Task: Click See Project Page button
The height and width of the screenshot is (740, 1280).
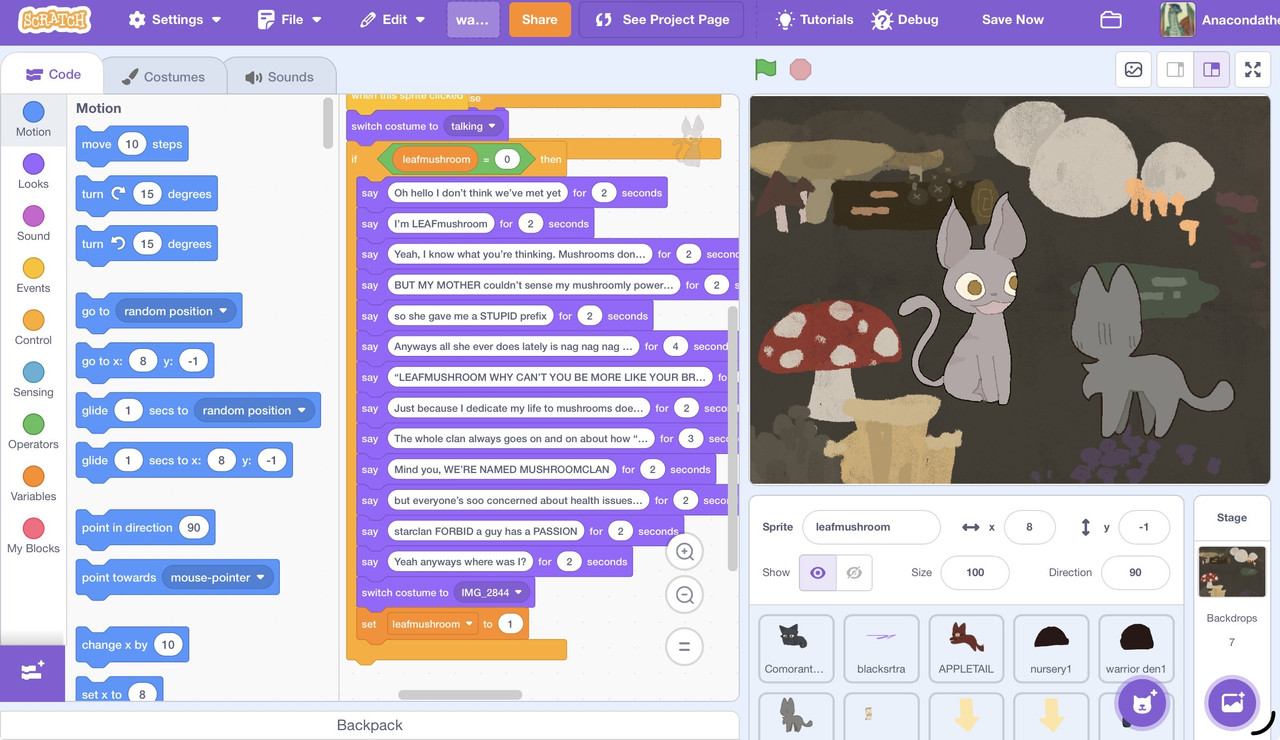Action: [x=662, y=19]
